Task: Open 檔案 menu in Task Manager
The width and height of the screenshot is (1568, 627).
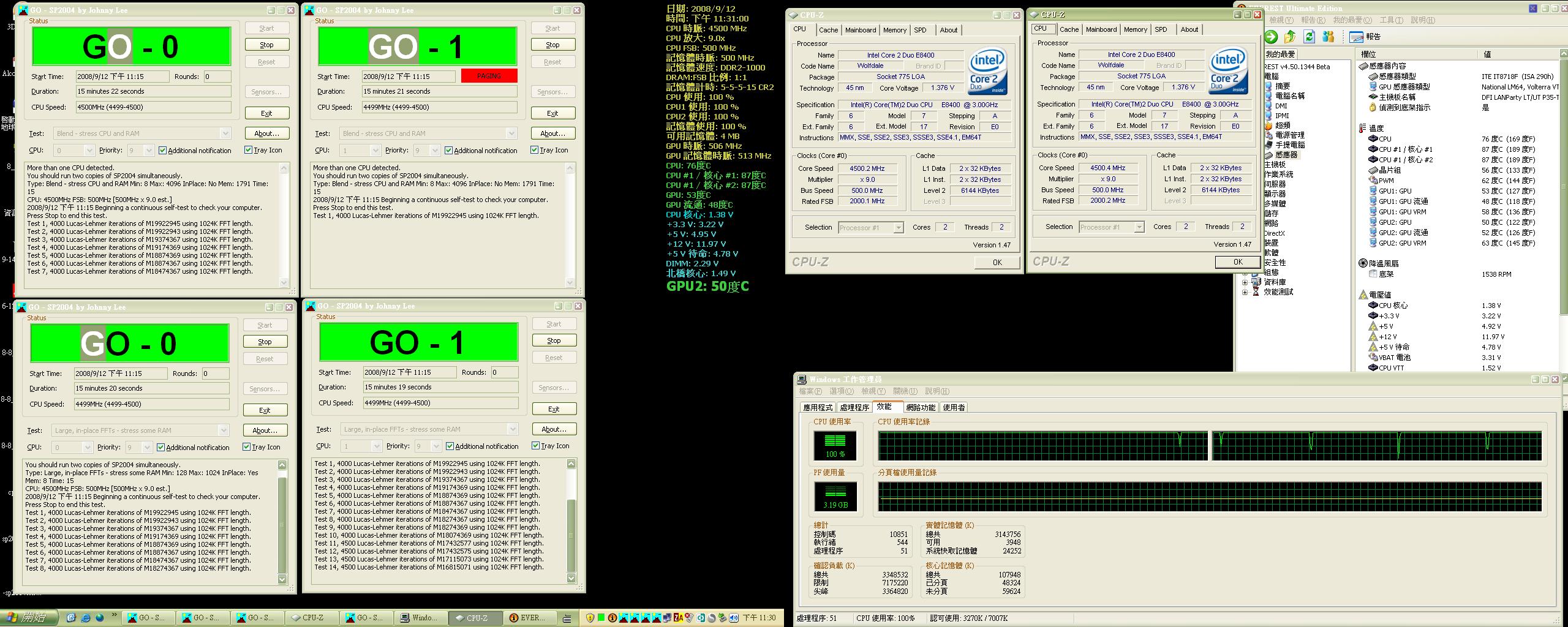Action: pos(810,391)
